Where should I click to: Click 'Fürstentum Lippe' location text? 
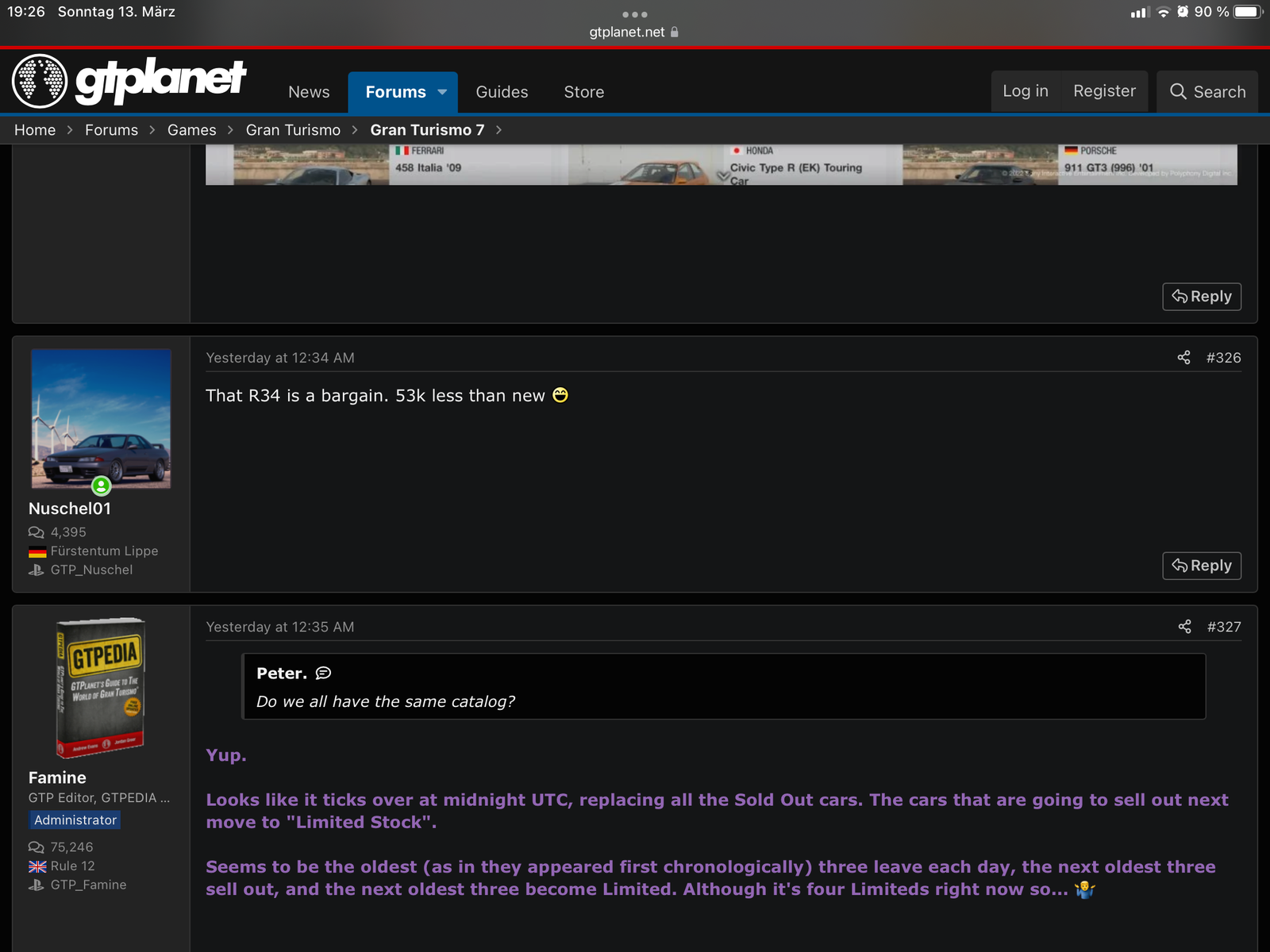click(105, 551)
